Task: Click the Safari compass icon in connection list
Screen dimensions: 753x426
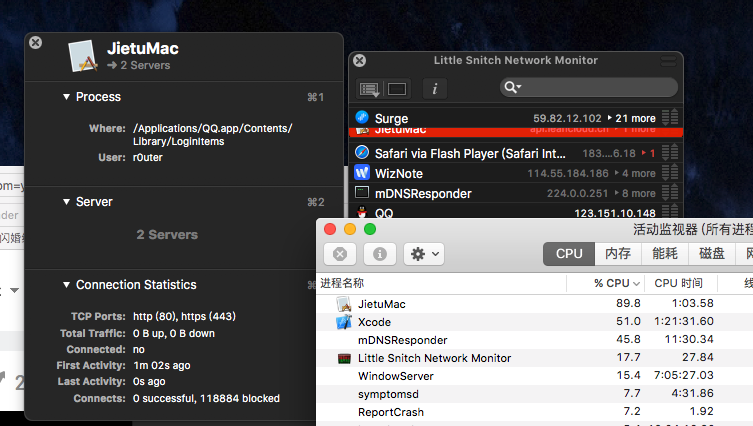Action: click(362, 153)
